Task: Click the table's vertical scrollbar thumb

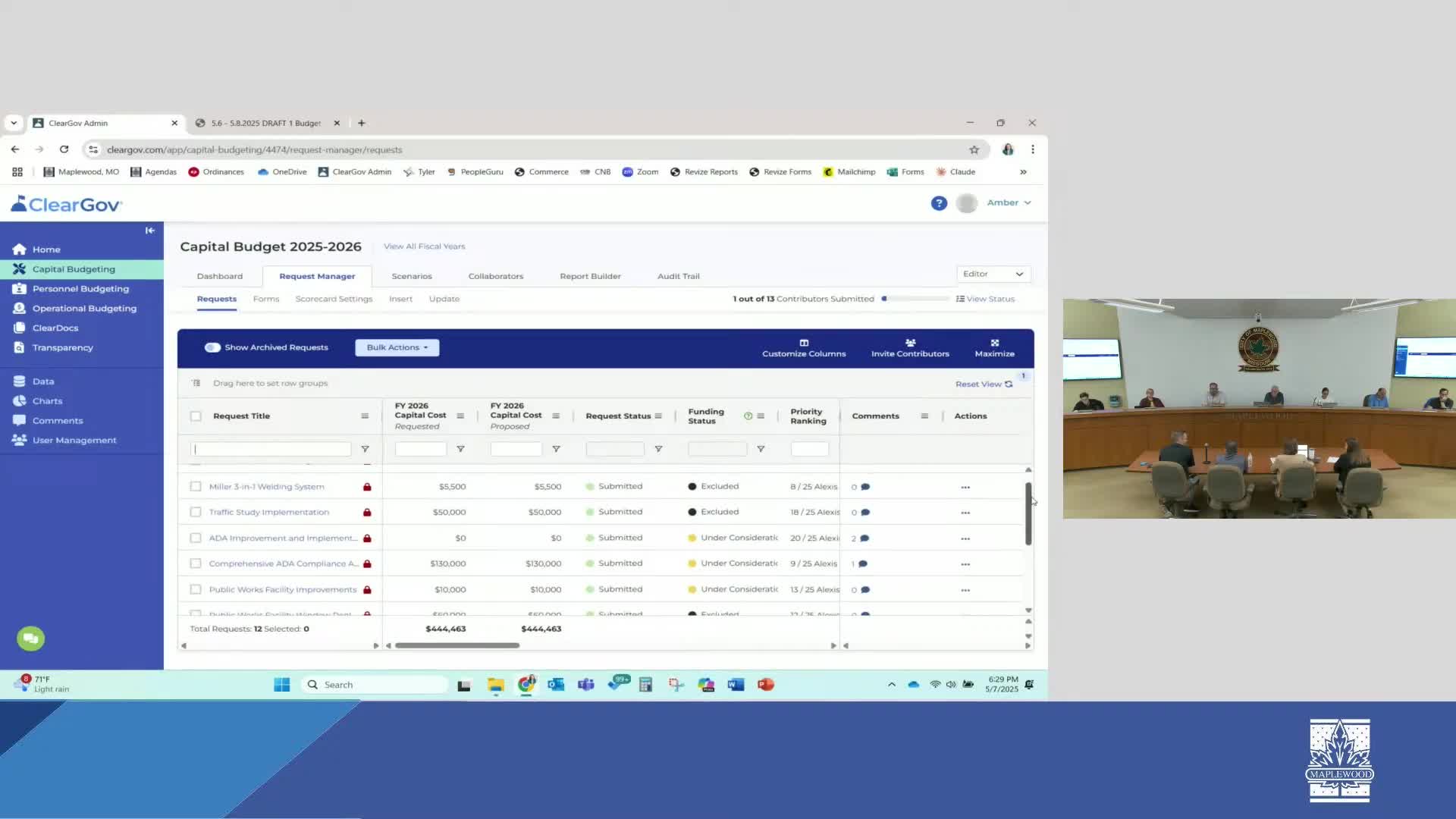Action: click(1028, 513)
